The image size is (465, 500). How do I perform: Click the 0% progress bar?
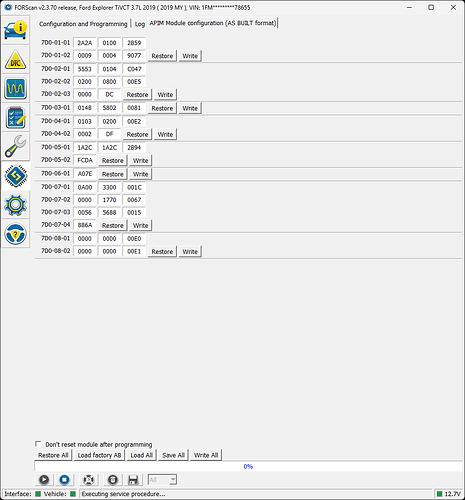248,466
